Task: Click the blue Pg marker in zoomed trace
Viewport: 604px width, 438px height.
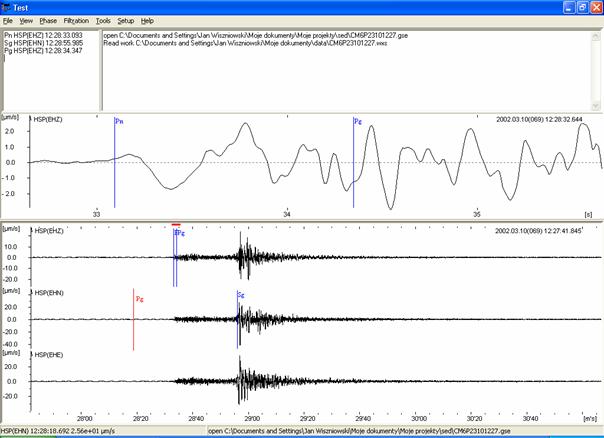Action: tap(353, 163)
